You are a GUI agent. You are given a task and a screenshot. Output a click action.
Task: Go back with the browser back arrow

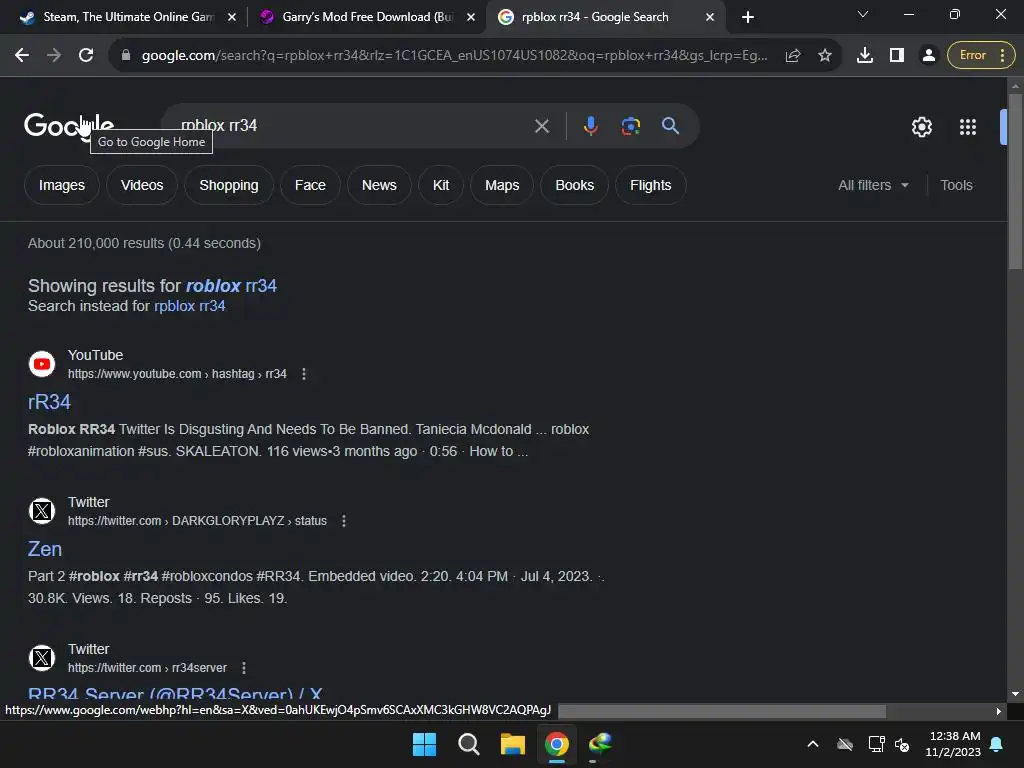[22, 56]
